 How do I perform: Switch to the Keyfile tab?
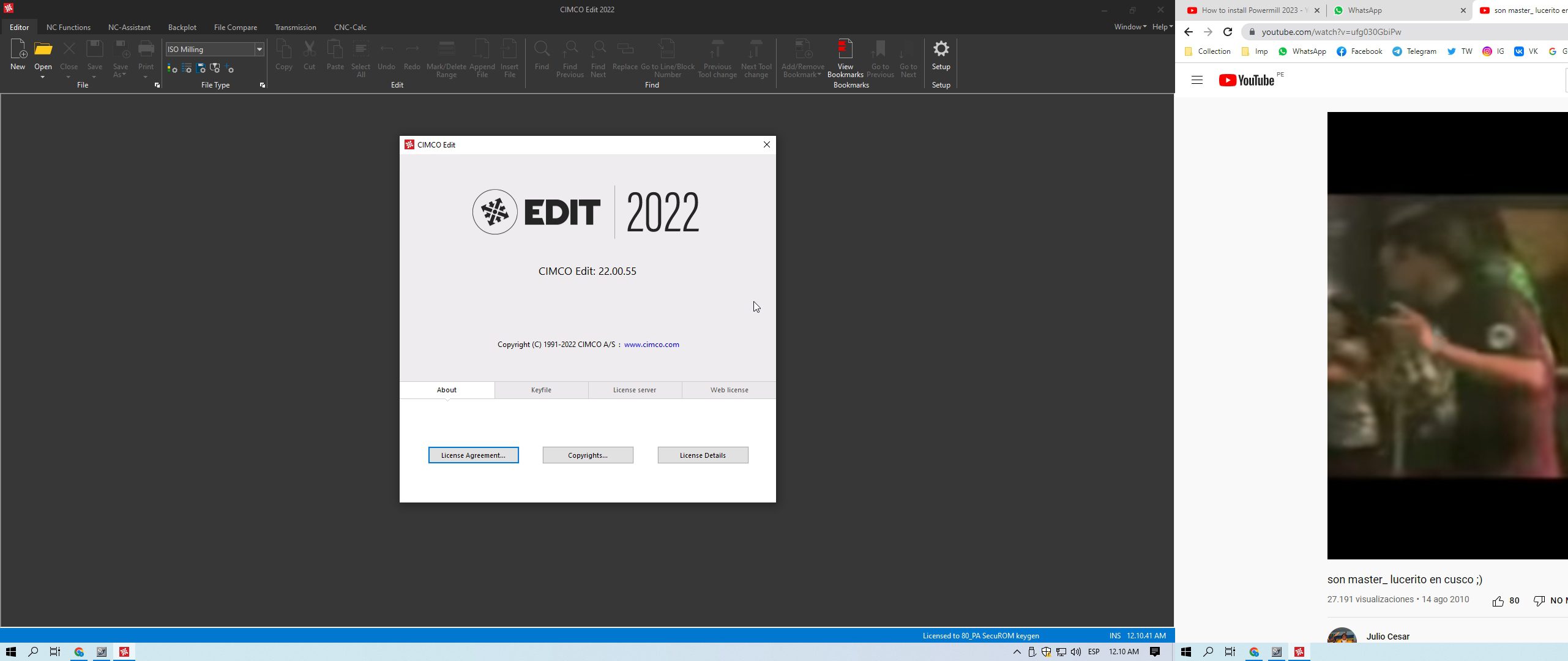540,390
